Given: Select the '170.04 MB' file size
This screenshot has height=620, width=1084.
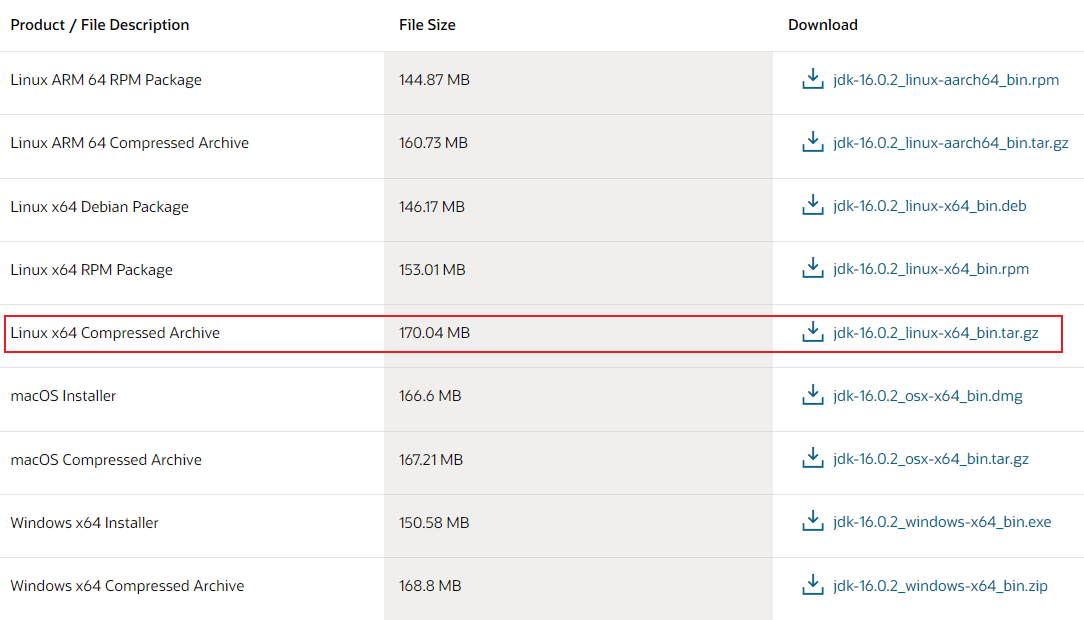Looking at the screenshot, I should [x=434, y=333].
